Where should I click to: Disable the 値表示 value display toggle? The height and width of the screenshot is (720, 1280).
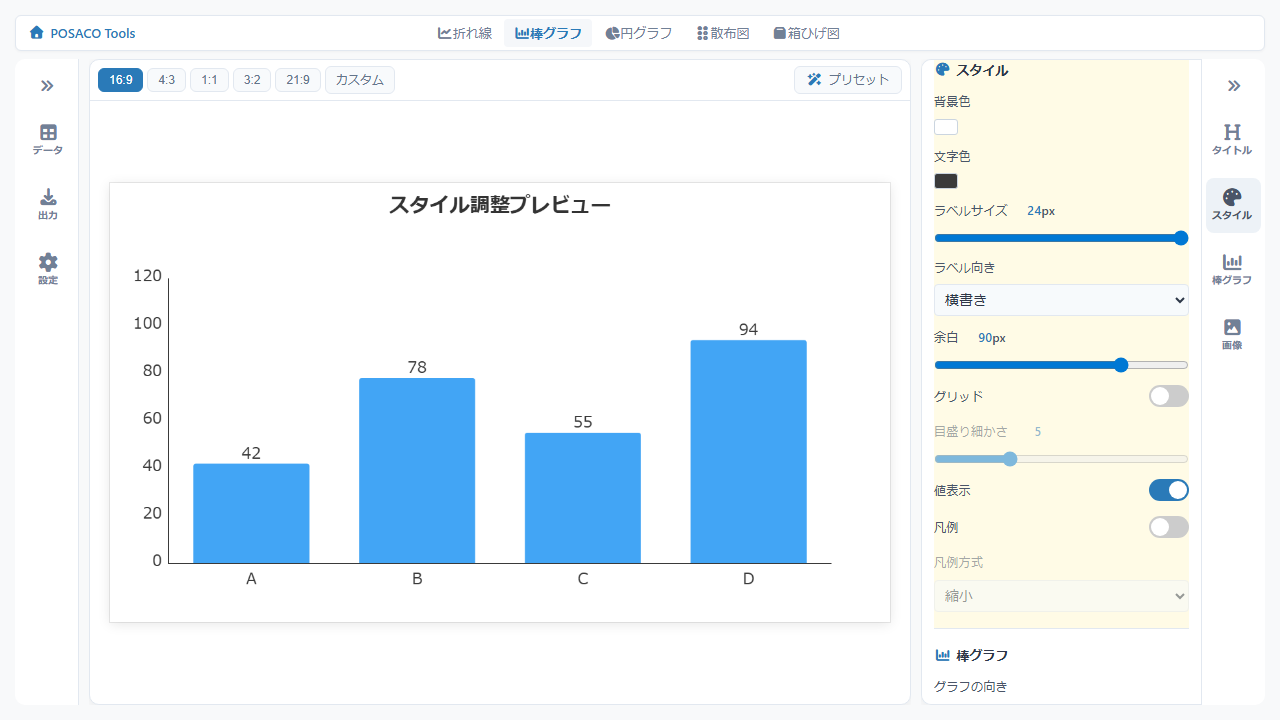[x=1168, y=490]
